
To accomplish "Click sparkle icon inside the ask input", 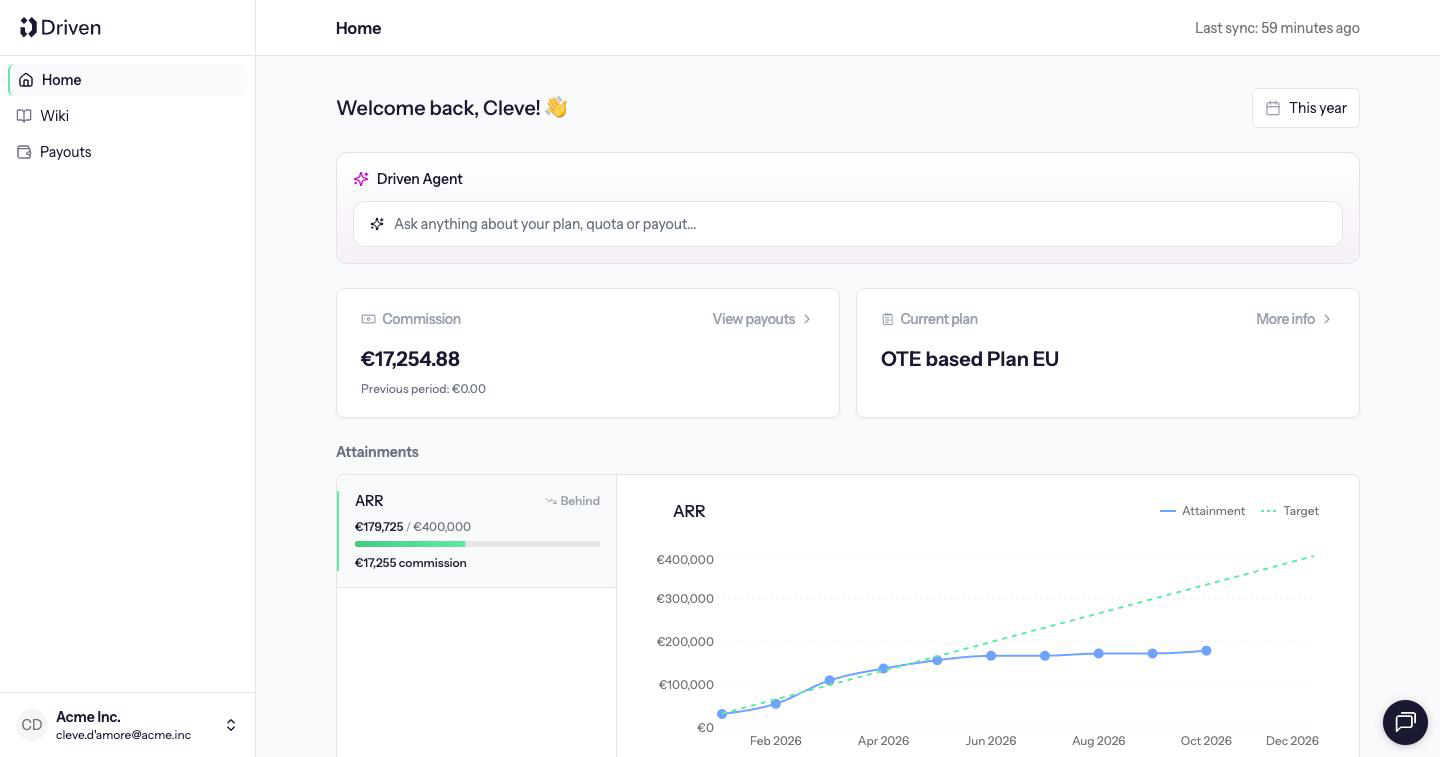I will tap(377, 224).
